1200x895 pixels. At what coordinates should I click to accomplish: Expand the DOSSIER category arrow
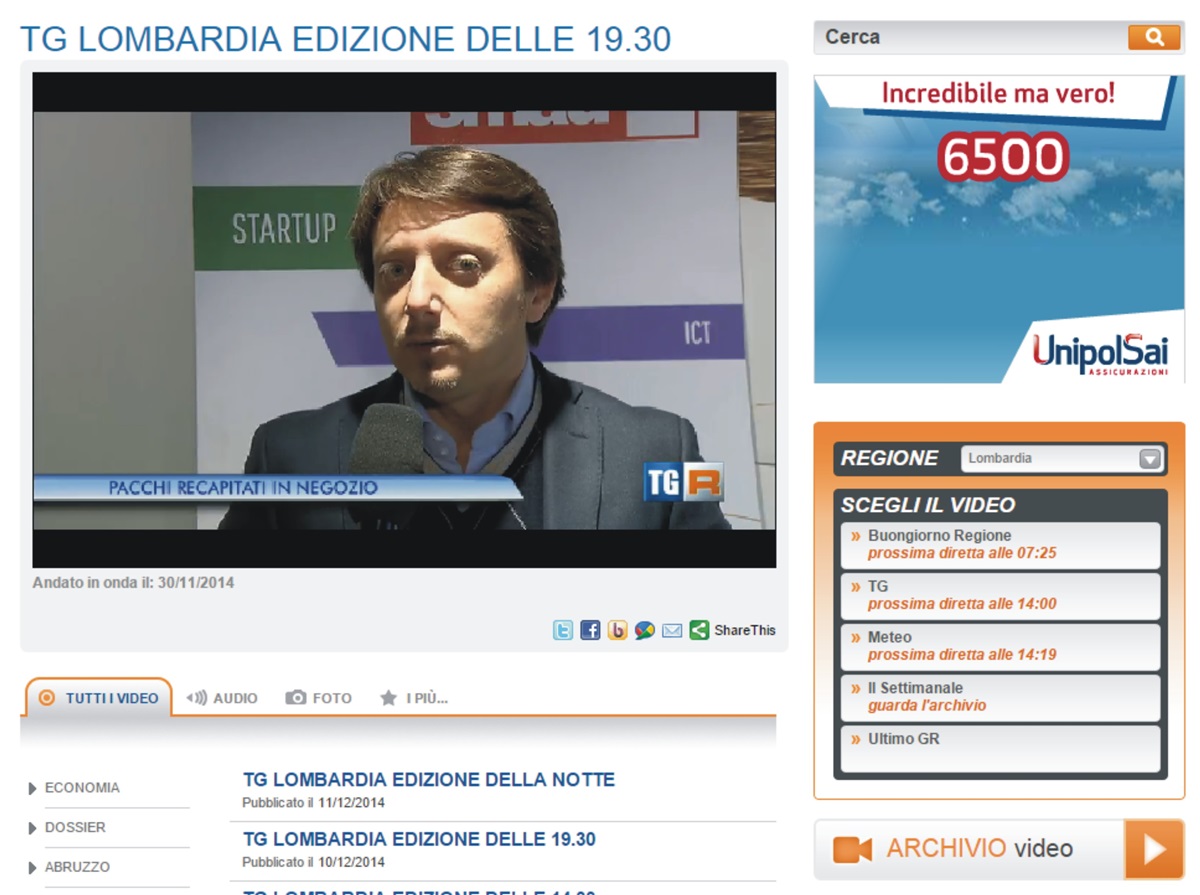pos(33,828)
